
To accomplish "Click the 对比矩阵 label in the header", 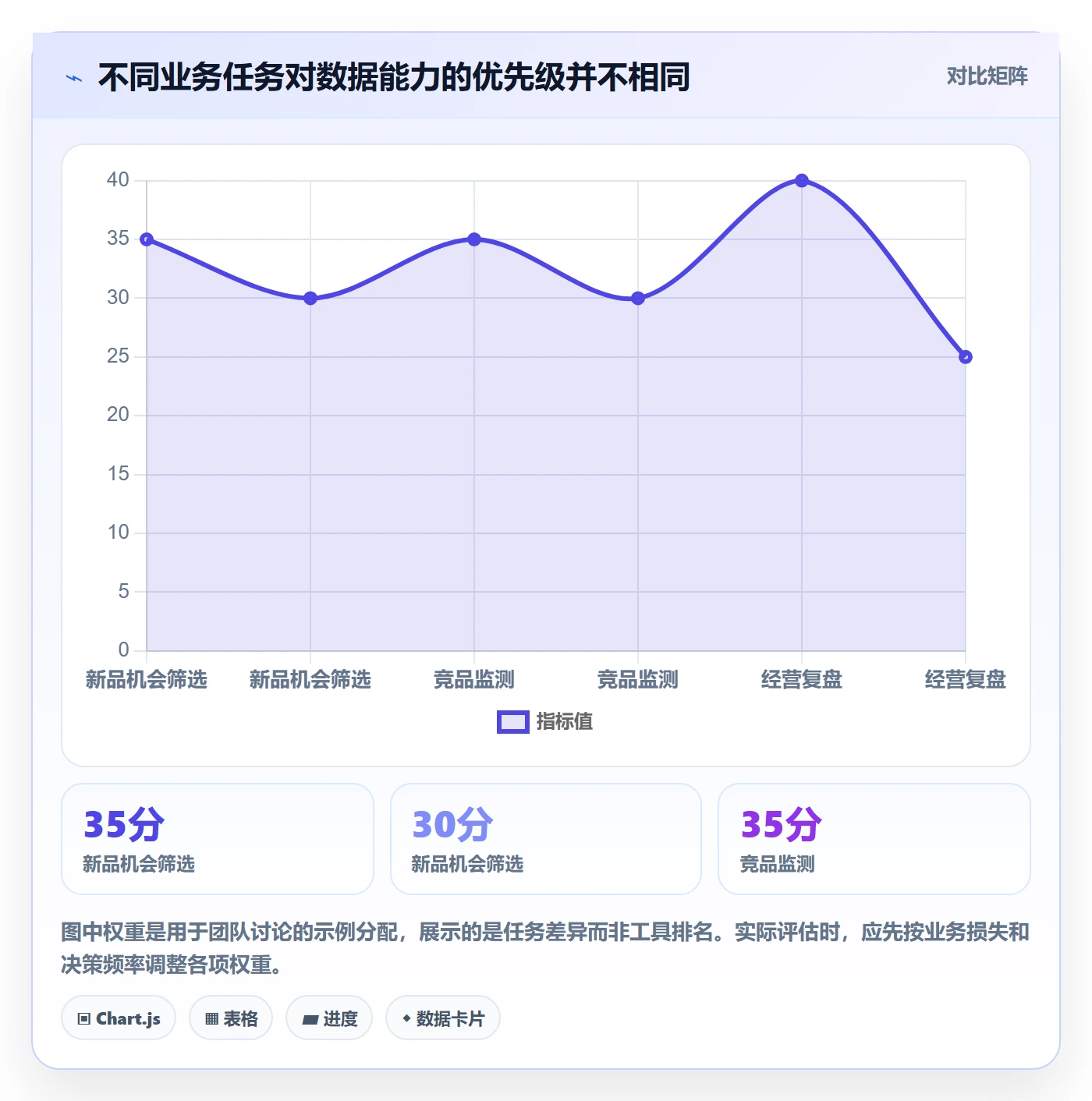I will point(987,76).
